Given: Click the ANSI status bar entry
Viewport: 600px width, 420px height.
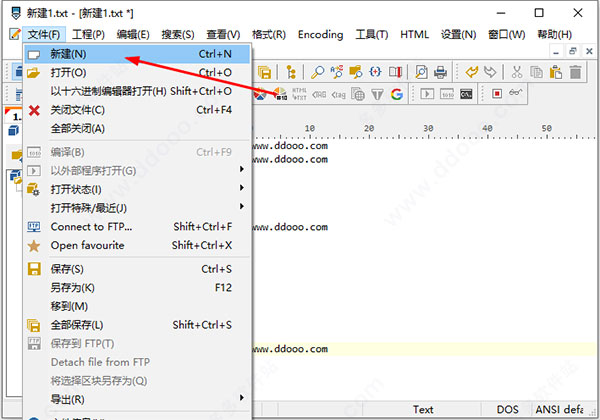Looking at the screenshot, I should pyautogui.click(x=559, y=410).
